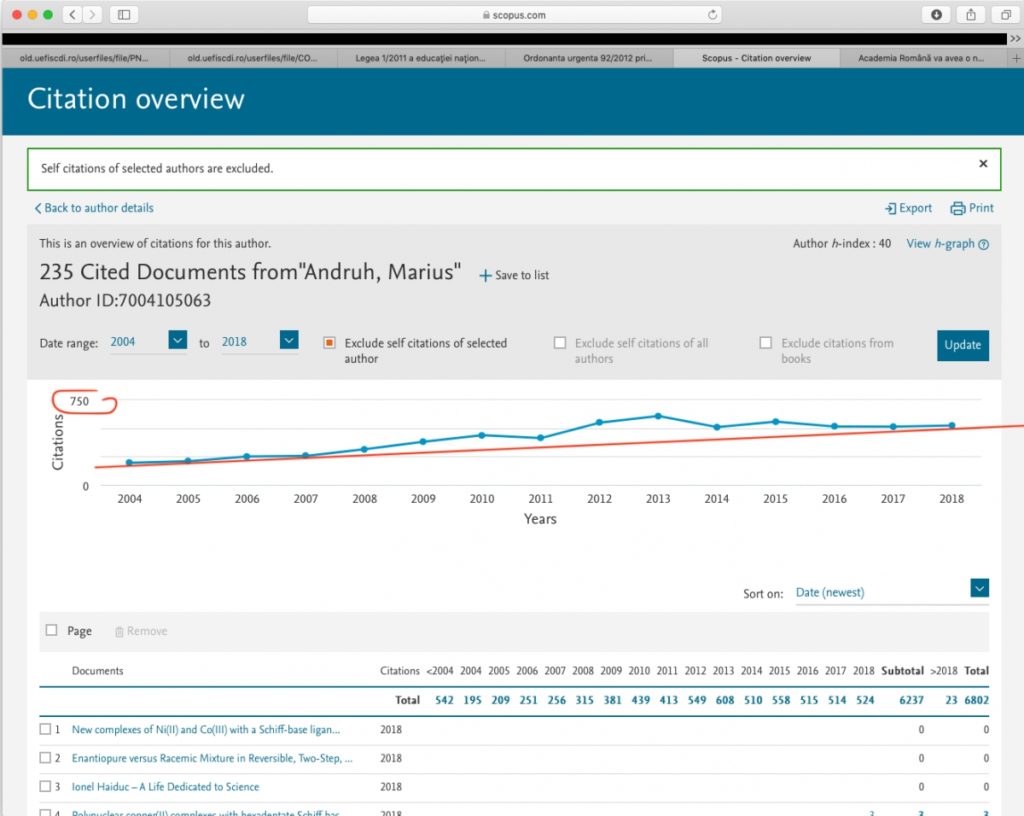1024x816 pixels.
Task: Click the Update button
Action: tap(963, 345)
